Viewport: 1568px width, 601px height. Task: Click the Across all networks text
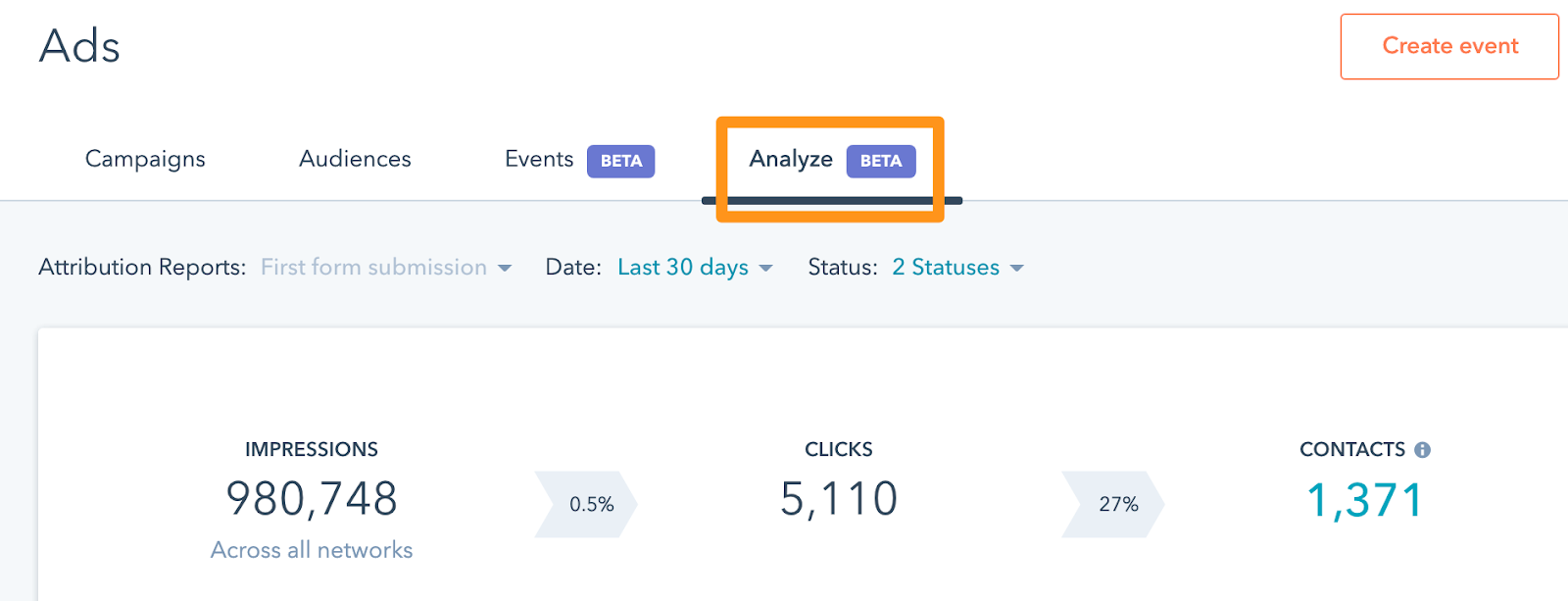tap(312, 550)
